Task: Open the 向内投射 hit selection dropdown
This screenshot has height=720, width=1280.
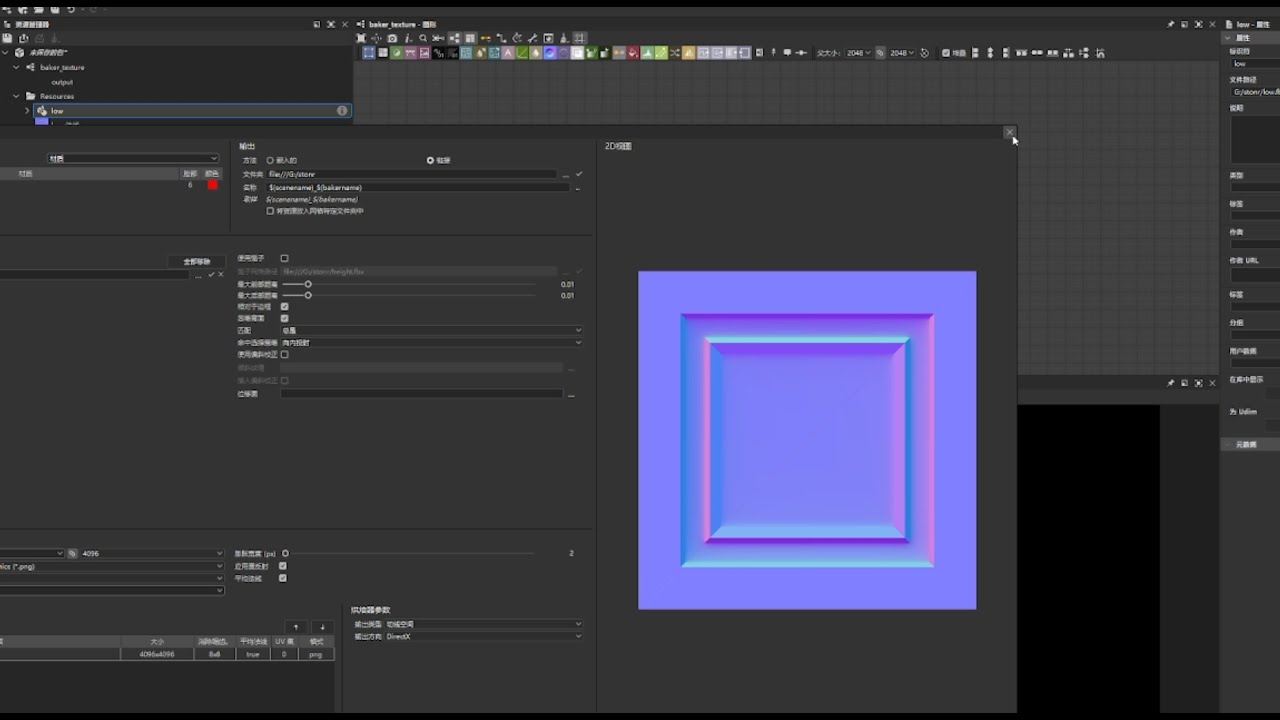Action: pos(431,342)
